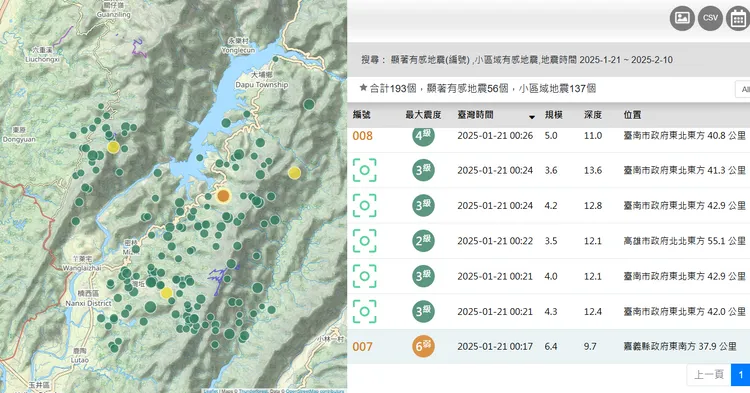Export the map as an image
Viewport: 750px width, 393px height.
682,18
